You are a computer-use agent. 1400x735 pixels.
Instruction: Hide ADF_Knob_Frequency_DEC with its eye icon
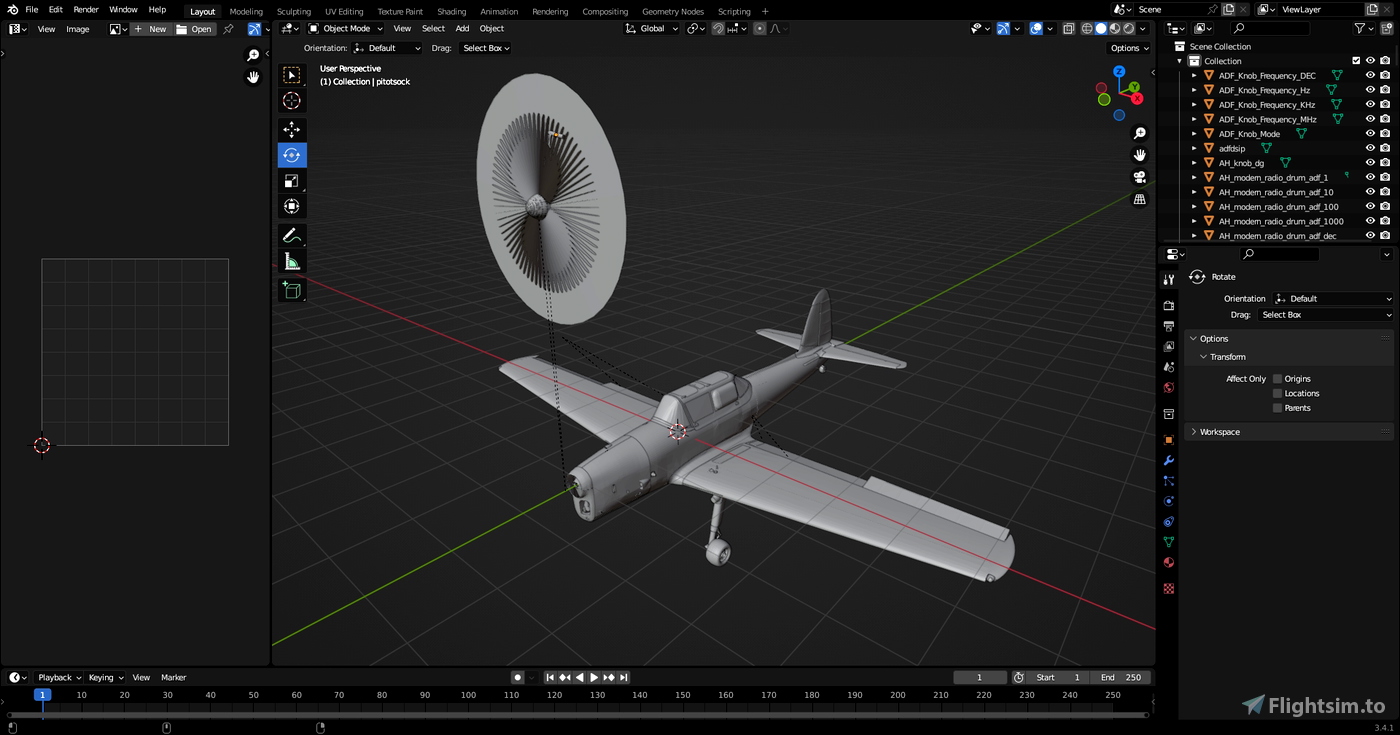[1370, 76]
